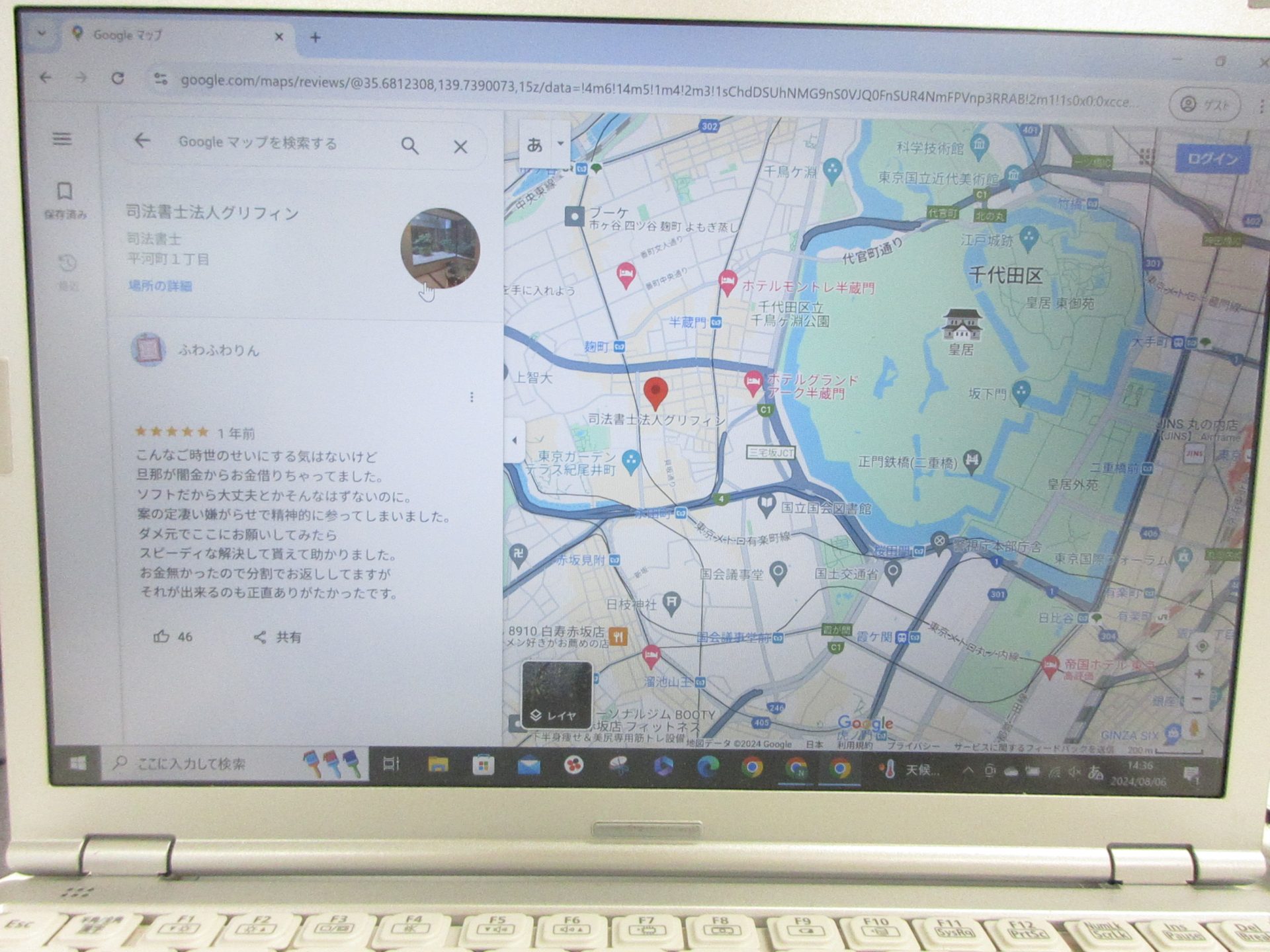
Task: Open site info icon in address bar
Action: click(x=161, y=79)
